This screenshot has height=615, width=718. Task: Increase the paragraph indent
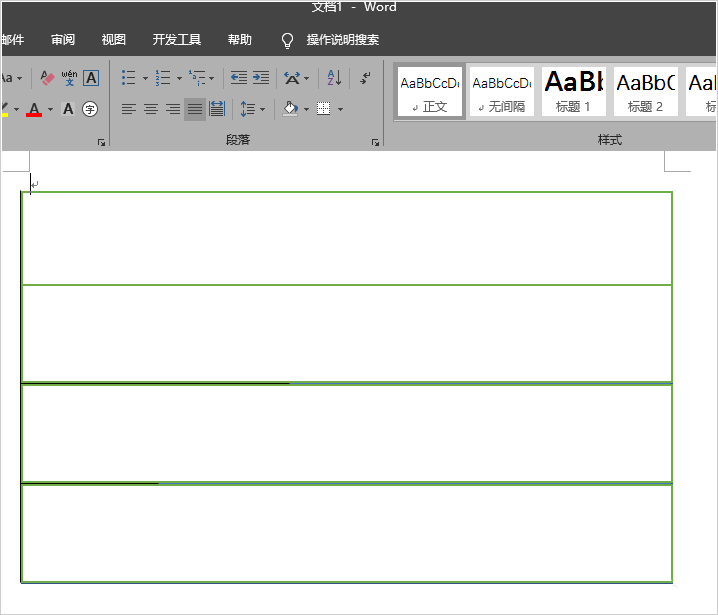pos(261,78)
